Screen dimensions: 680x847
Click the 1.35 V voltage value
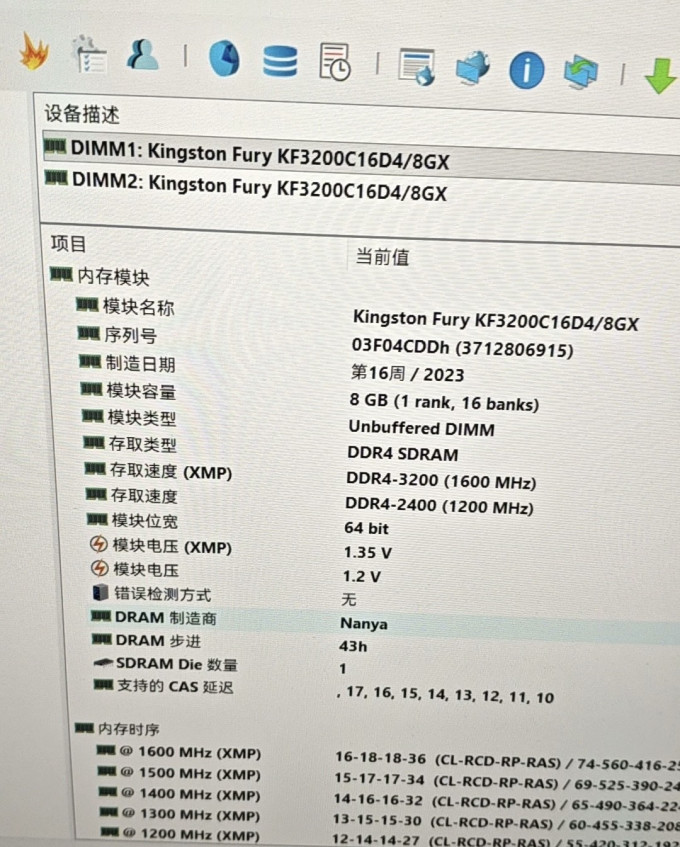coord(368,552)
